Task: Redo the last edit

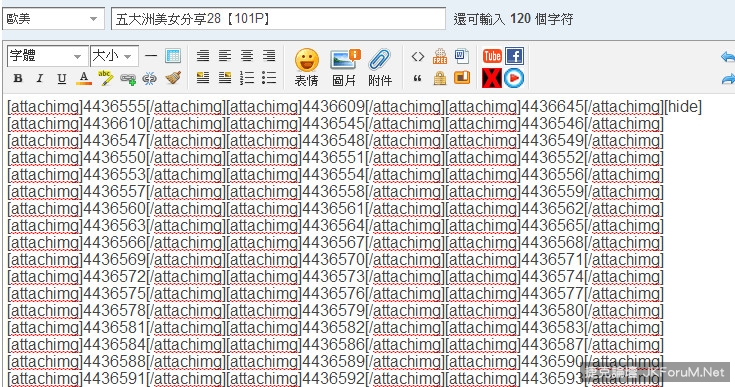Action: [x=728, y=79]
